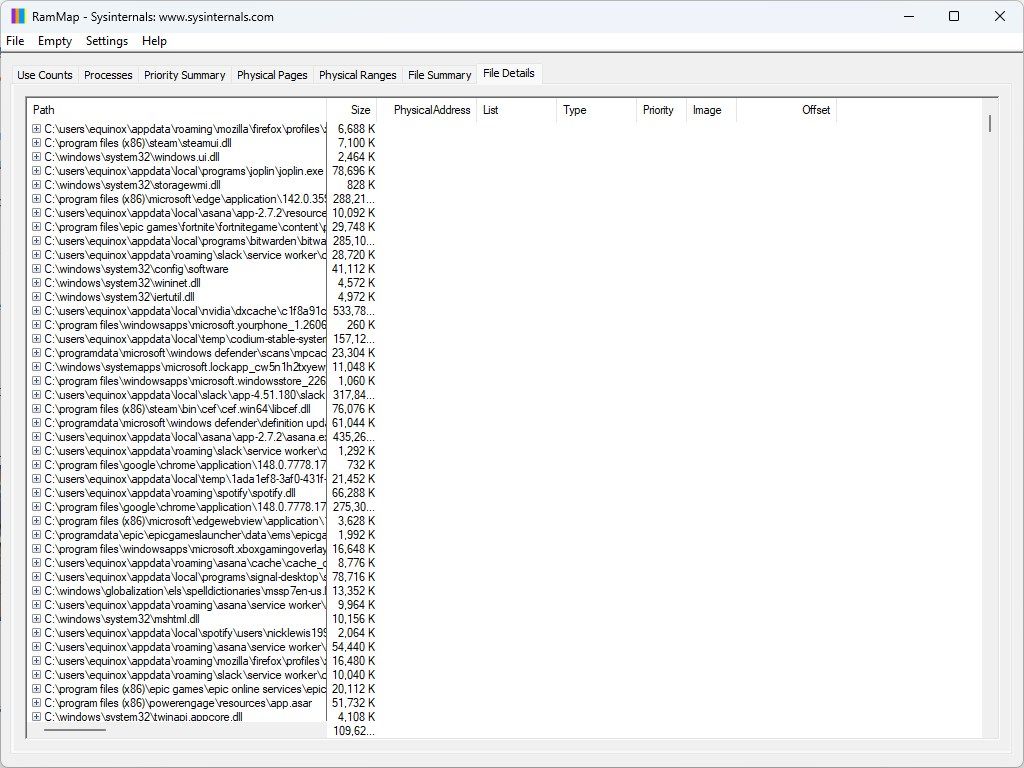
Task: Click the 41,112 K size value
Action: (353, 269)
